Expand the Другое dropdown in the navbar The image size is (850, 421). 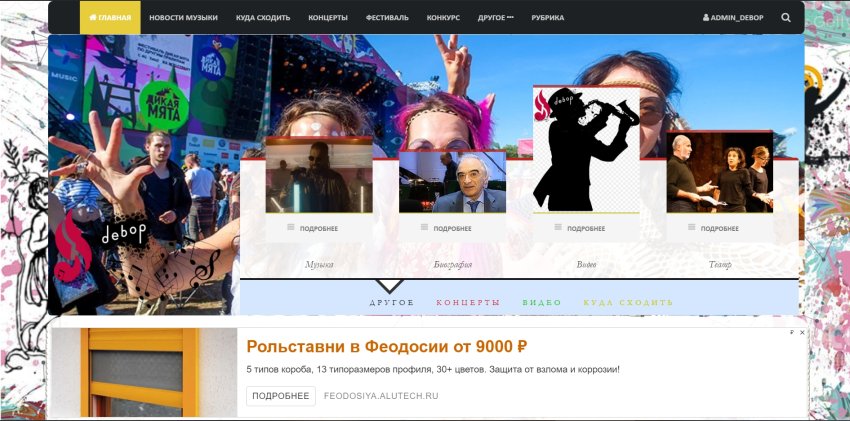pos(495,18)
